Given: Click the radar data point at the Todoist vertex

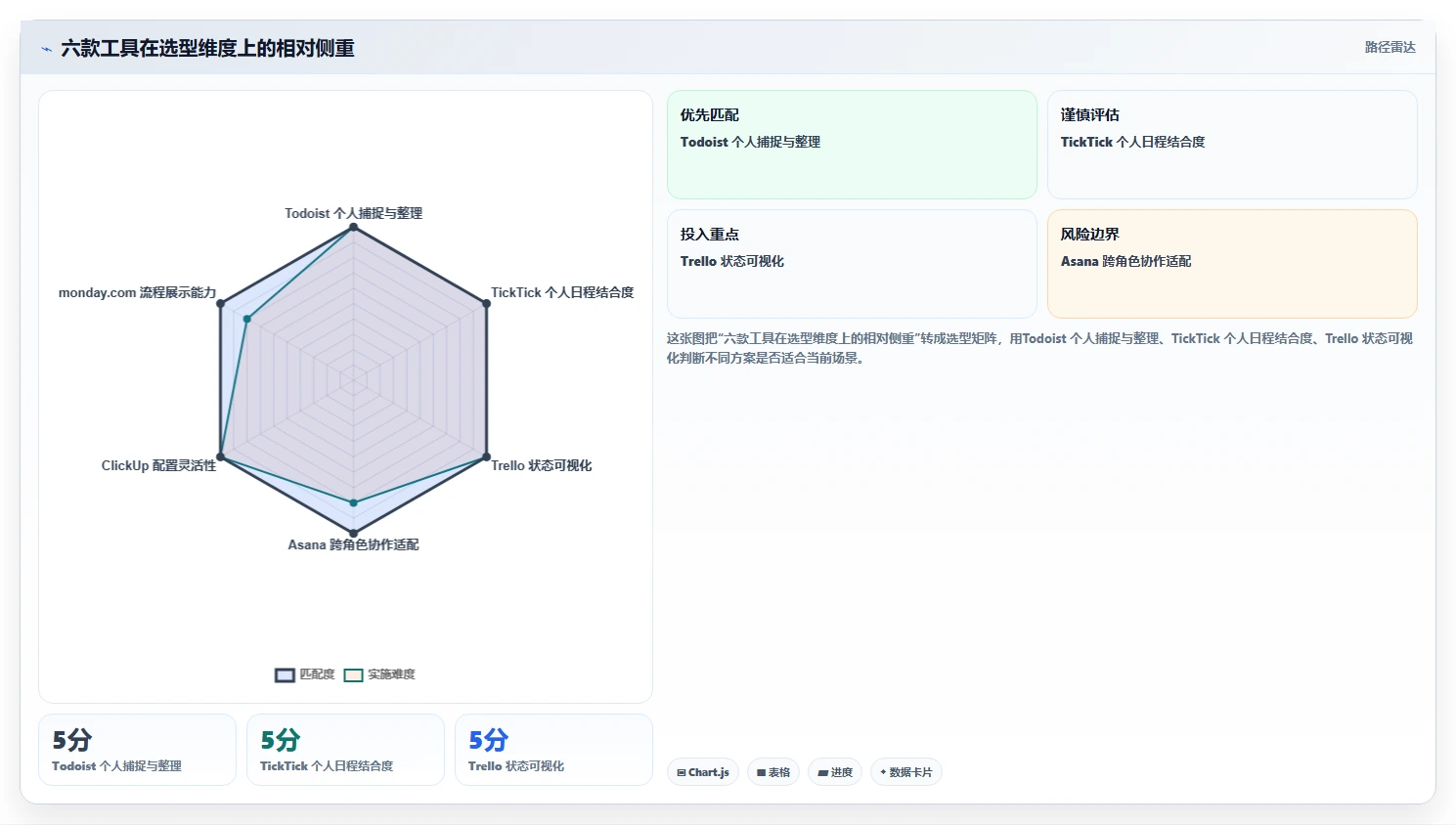Looking at the screenshot, I should (x=353, y=228).
